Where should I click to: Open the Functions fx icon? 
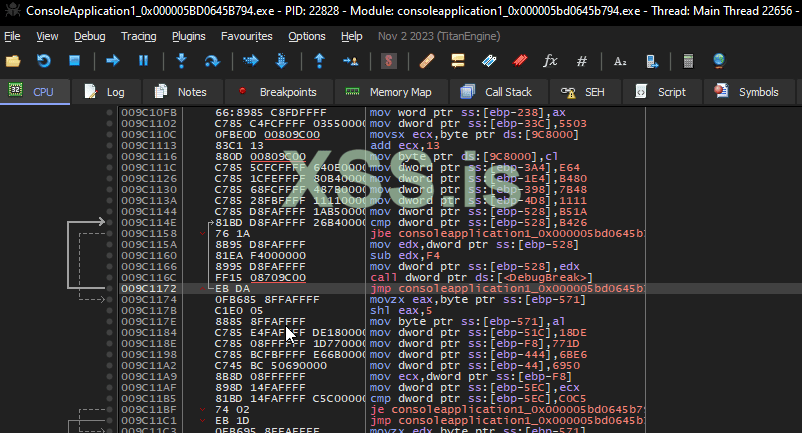(550, 61)
